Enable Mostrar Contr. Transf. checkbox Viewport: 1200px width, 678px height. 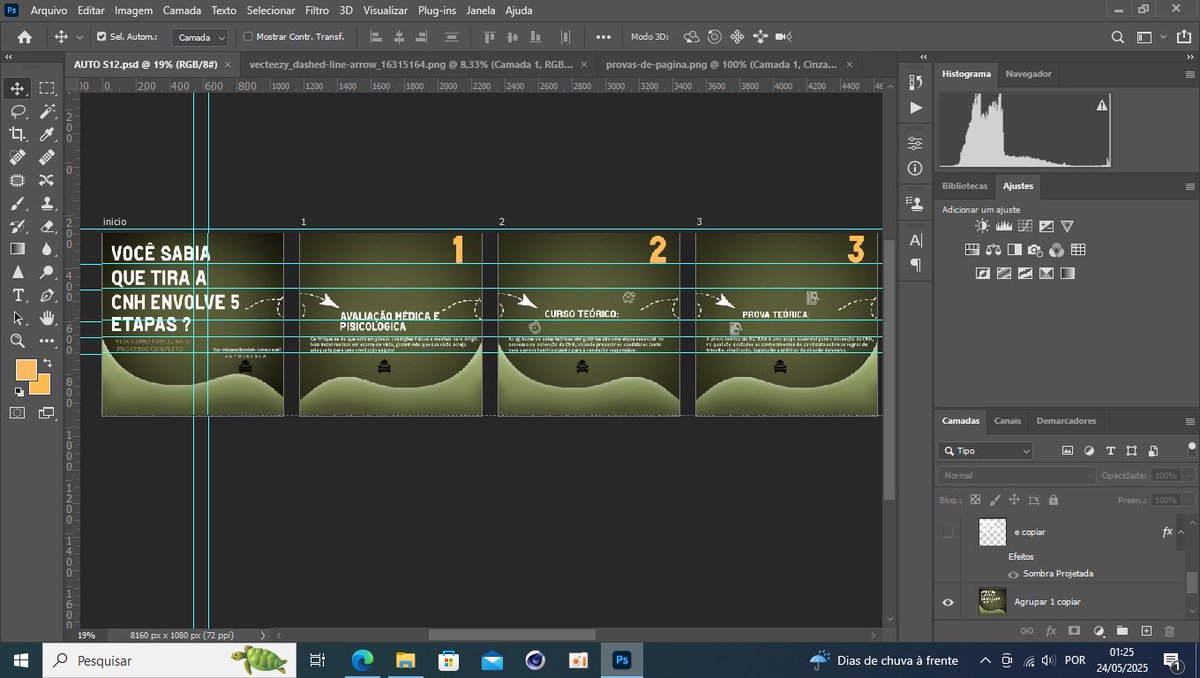click(x=248, y=37)
